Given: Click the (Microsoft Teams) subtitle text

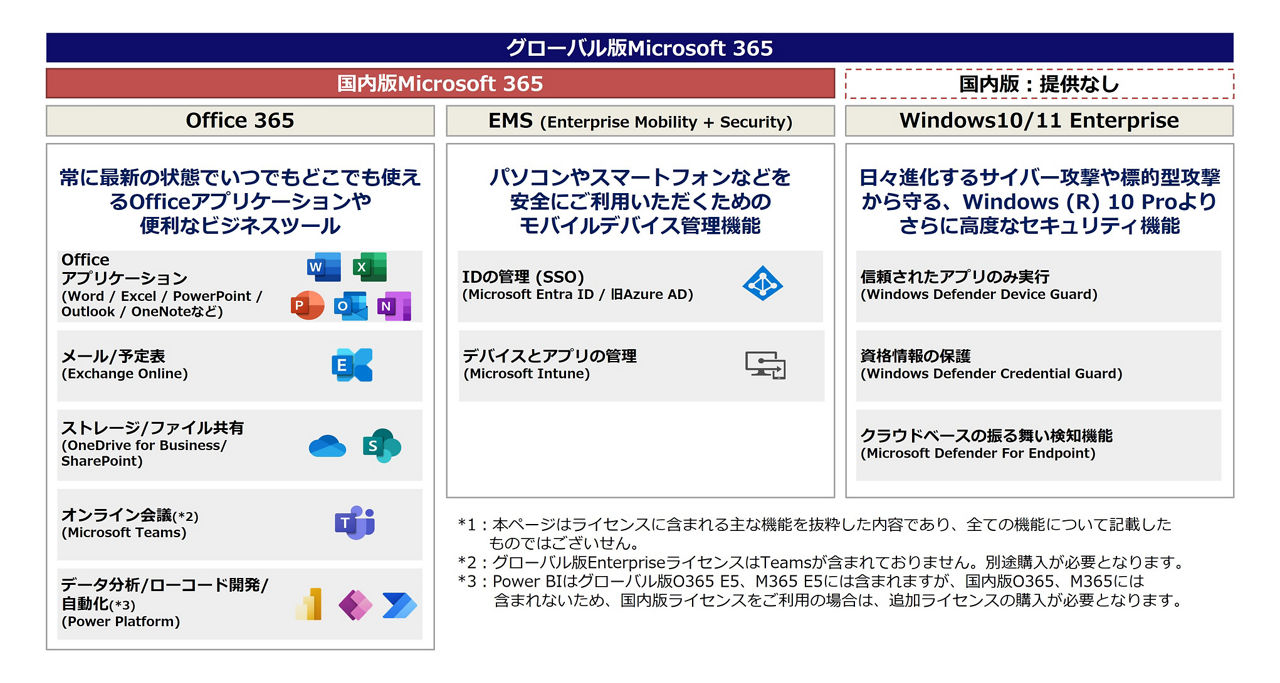Looking at the screenshot, I should coord(124,533).
